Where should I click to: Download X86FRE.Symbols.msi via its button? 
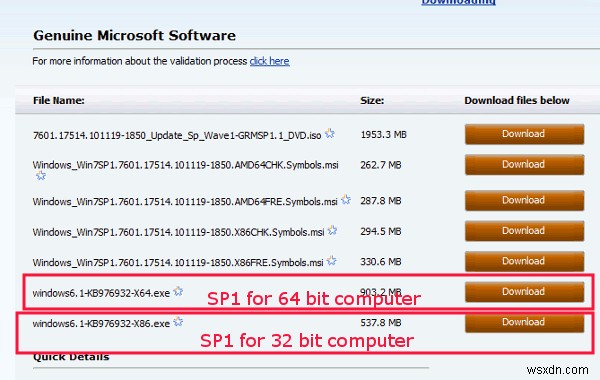(x=524, y=261)
